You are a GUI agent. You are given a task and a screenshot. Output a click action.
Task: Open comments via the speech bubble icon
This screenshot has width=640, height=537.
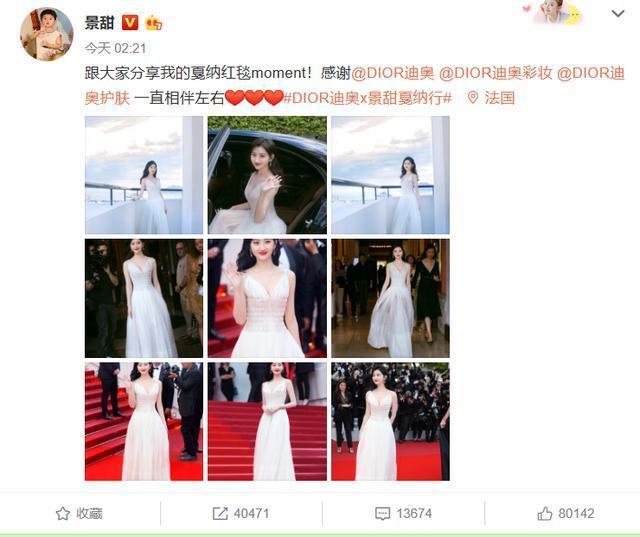[382, 513]
